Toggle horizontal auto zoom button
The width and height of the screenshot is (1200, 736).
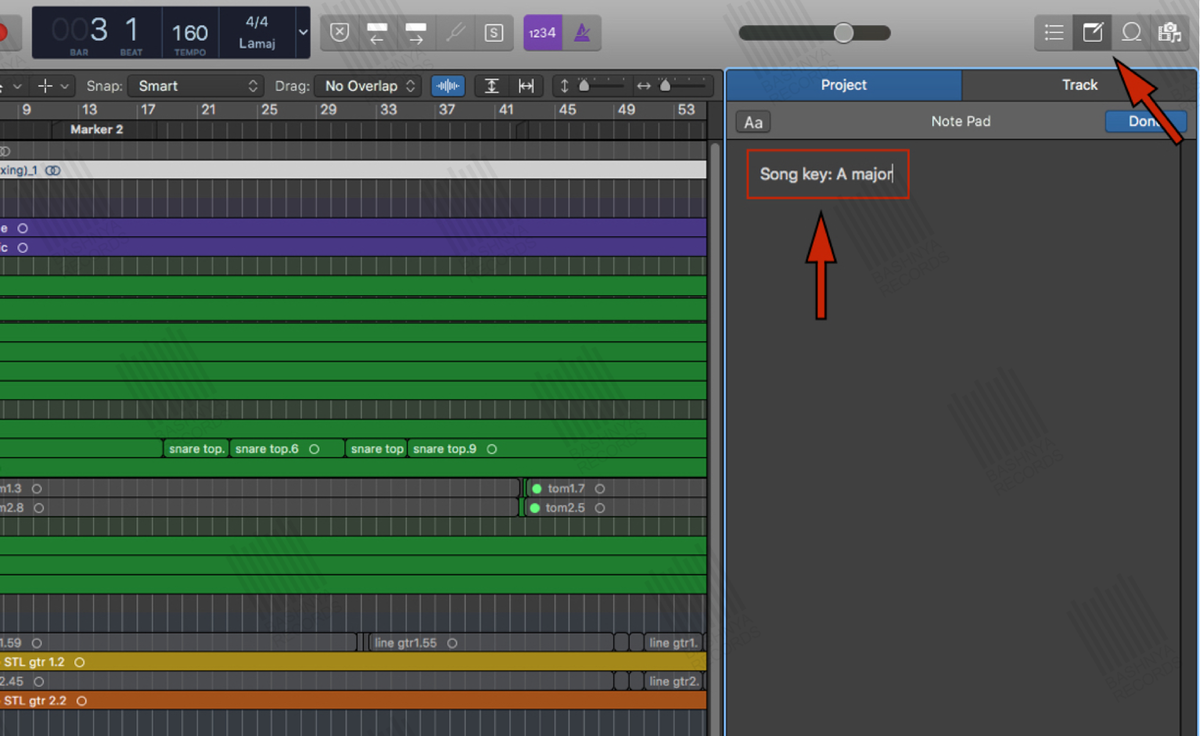pyautogui.click(x=528, y=86)
